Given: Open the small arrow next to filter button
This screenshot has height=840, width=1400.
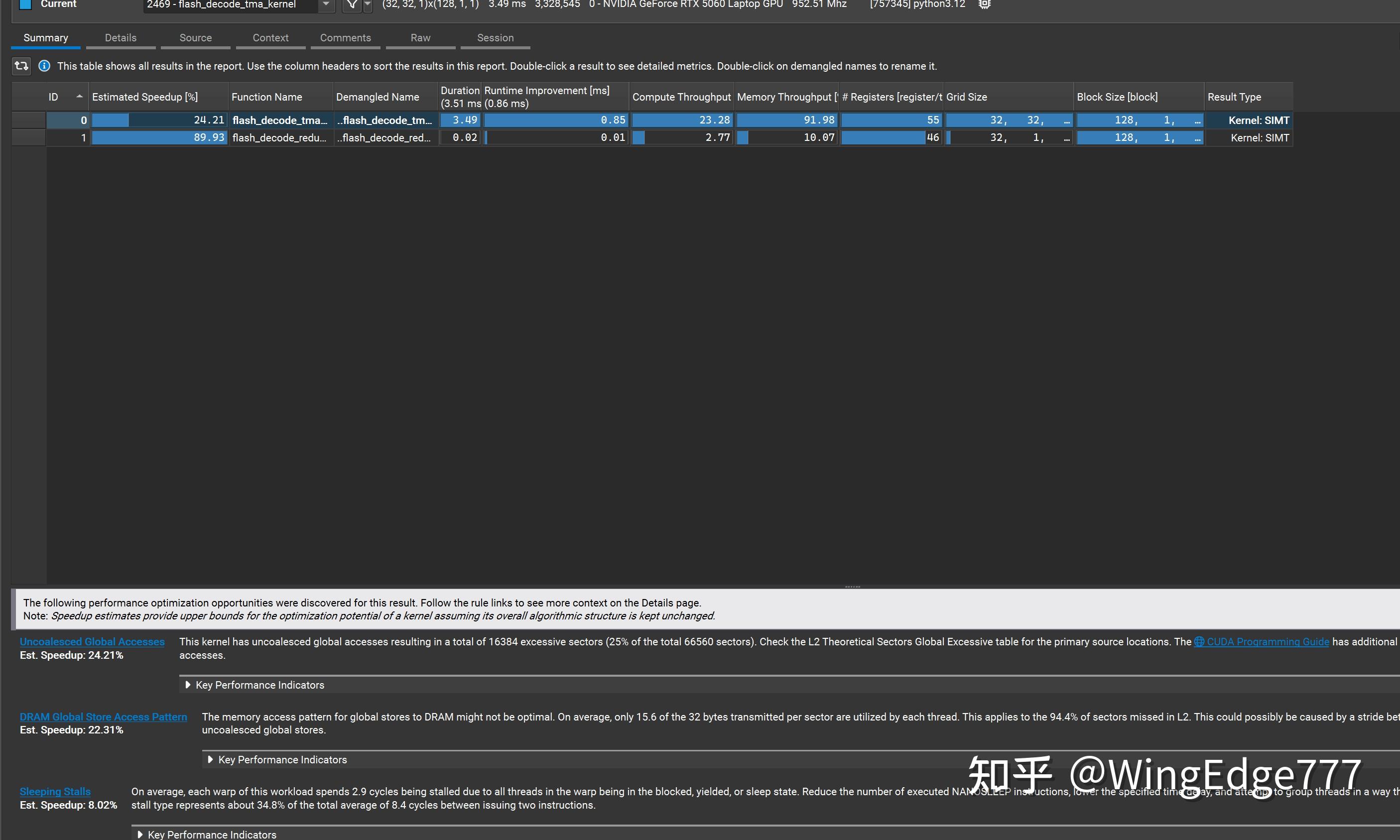Looking at the screenshot, I should 368,4.
